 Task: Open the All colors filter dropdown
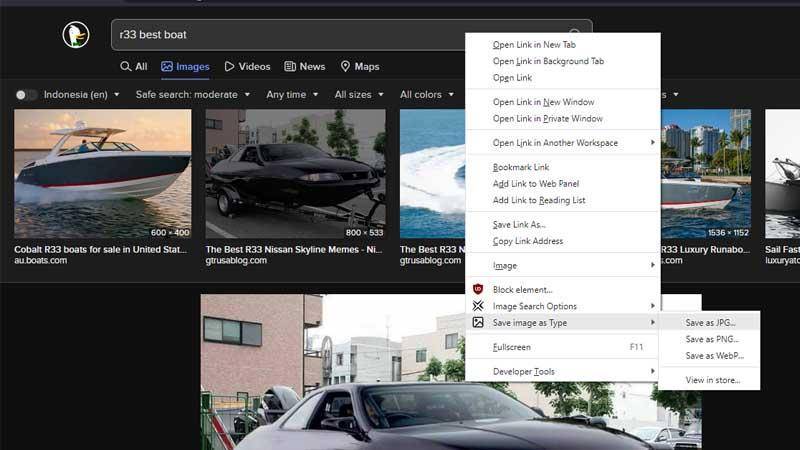pyautogui.click(x=427, y=95)
